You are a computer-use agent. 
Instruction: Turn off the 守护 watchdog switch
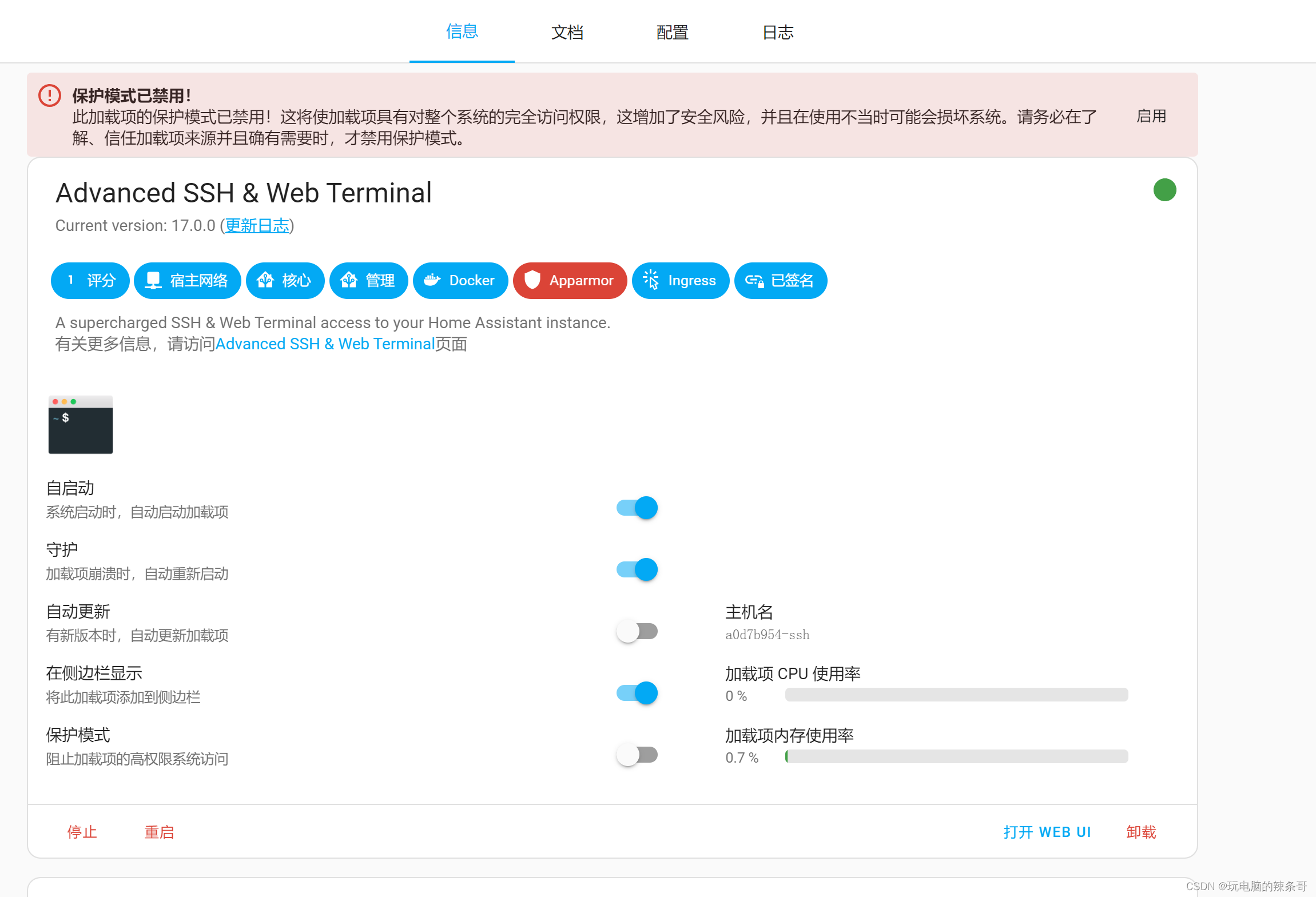(x=637, y=569)
